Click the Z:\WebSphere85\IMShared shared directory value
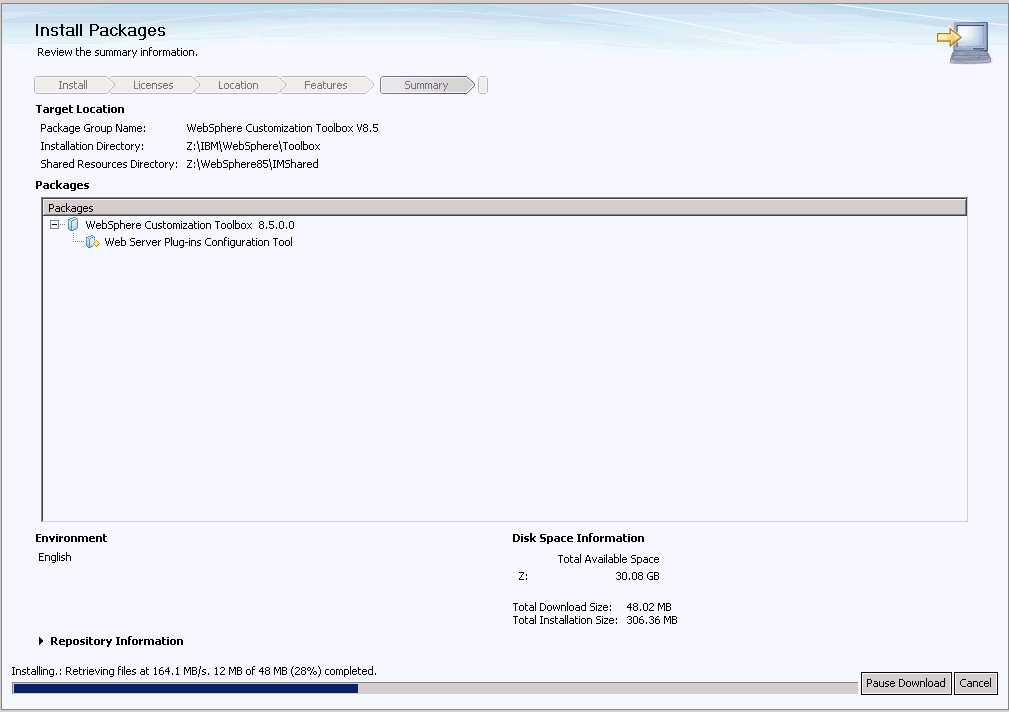Image resolution: width=1009 pixels, height=712 pixels. tap(252, 164)
